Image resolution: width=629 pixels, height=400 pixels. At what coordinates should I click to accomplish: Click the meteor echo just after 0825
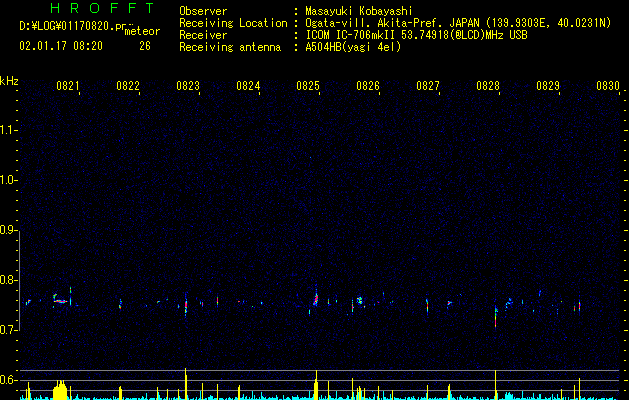tap(316, 298)
